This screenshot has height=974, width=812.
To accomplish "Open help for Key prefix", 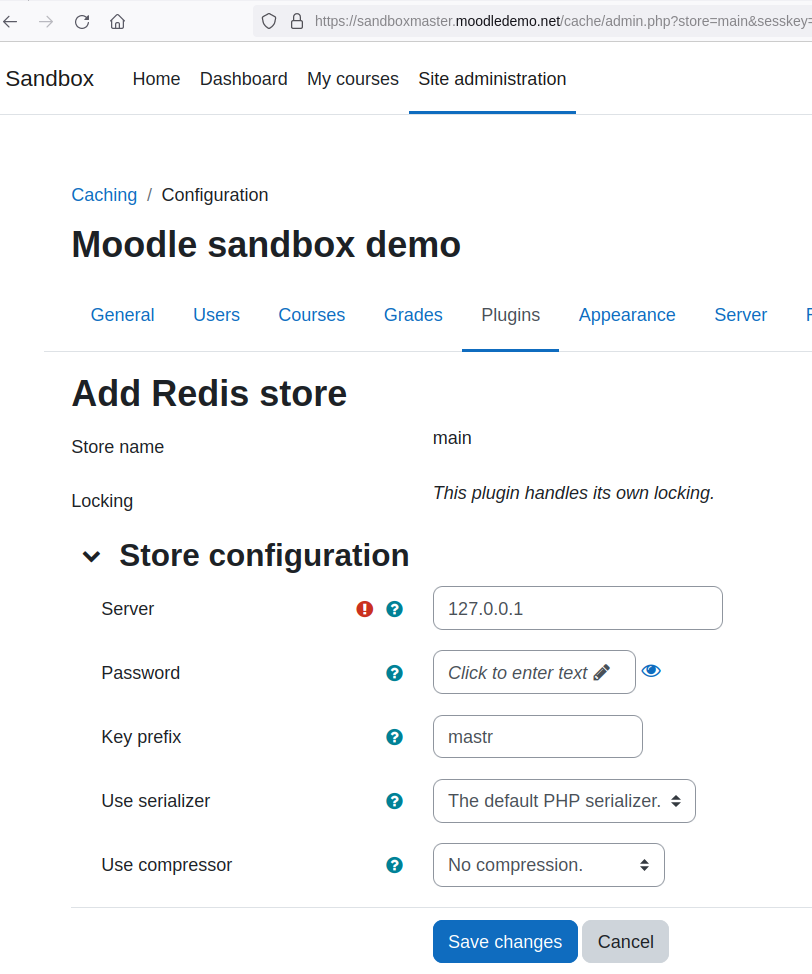I will coord(395,737).
